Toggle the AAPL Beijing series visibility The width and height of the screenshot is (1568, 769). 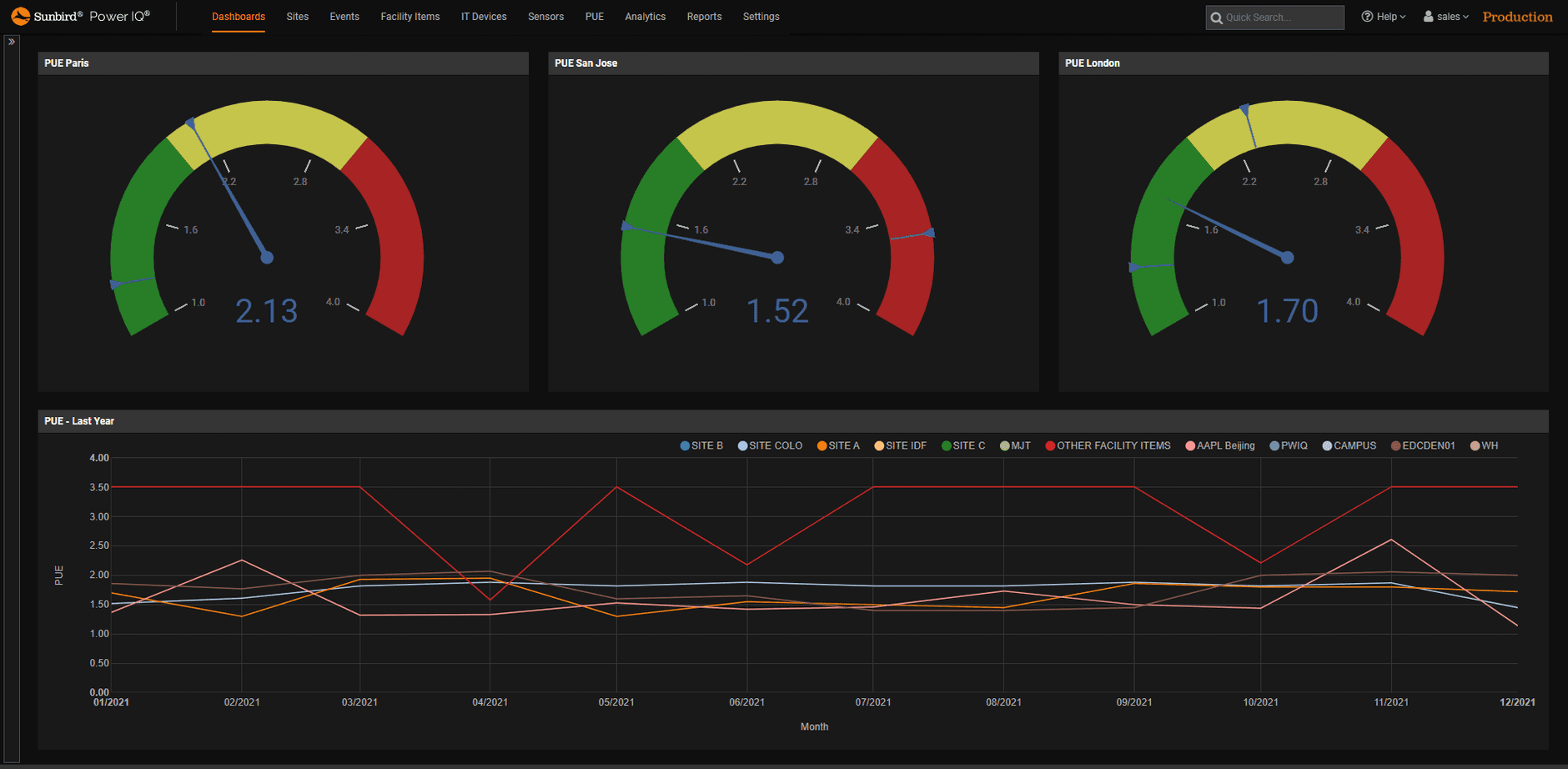click(1221, 445)
